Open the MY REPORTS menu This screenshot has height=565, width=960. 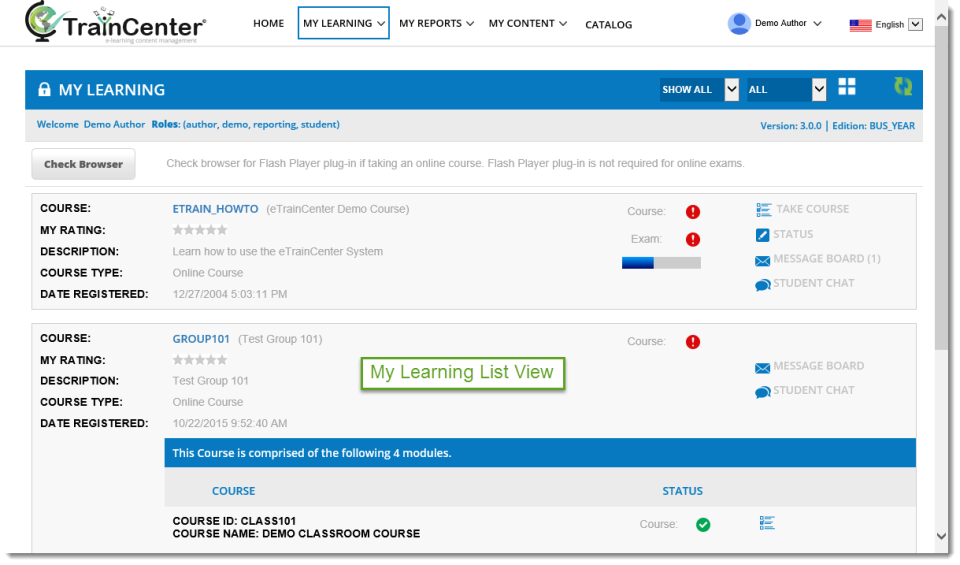[437, 23]
